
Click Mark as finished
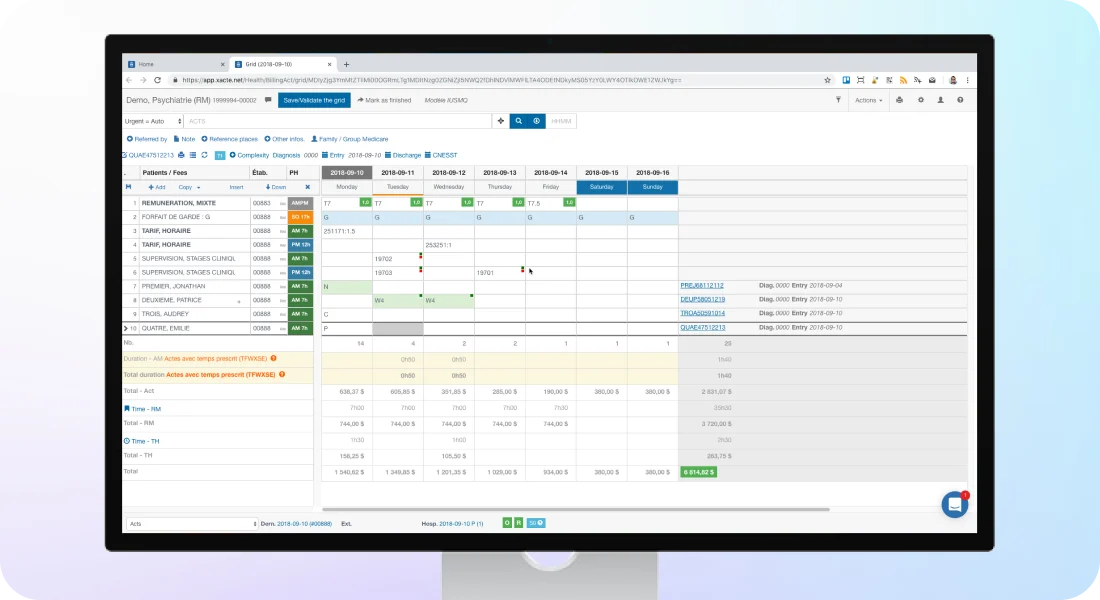coord(384,100)
